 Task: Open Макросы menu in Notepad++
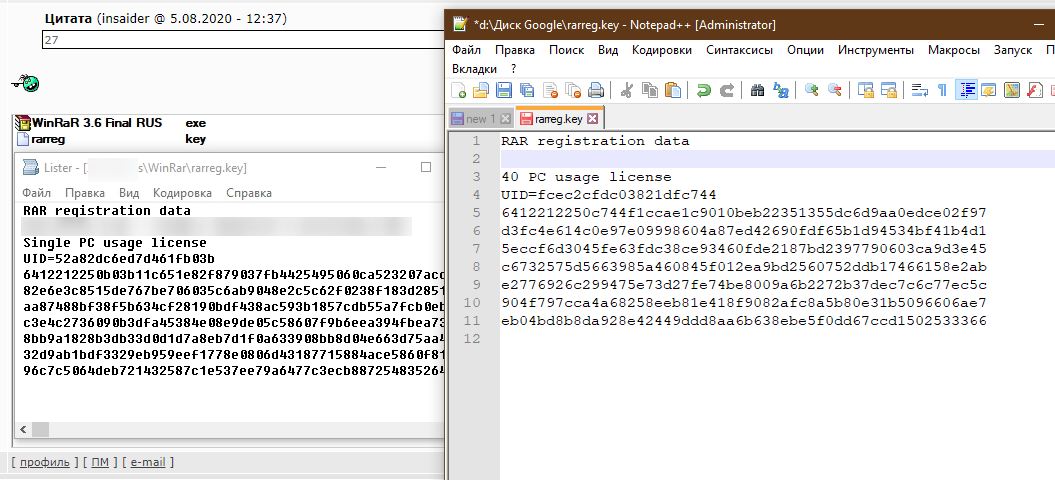pos(954,50)
